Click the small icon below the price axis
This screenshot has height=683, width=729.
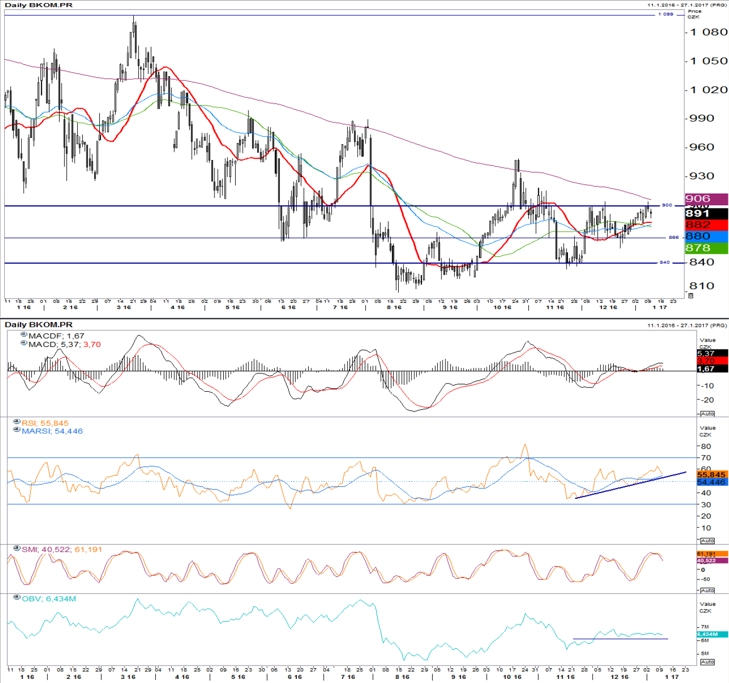coord(691,295)
